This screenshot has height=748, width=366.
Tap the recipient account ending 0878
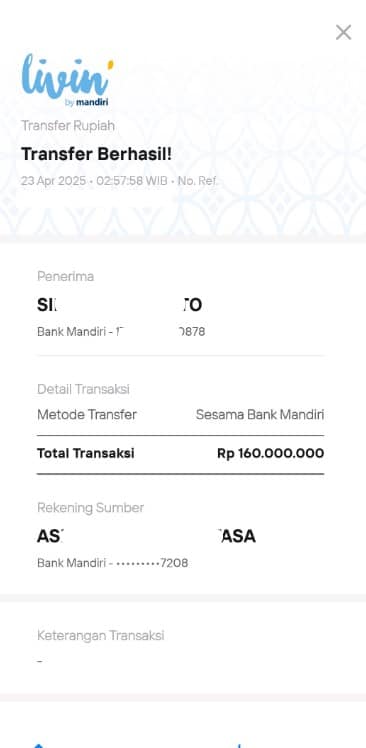click(x=121, y=332)
